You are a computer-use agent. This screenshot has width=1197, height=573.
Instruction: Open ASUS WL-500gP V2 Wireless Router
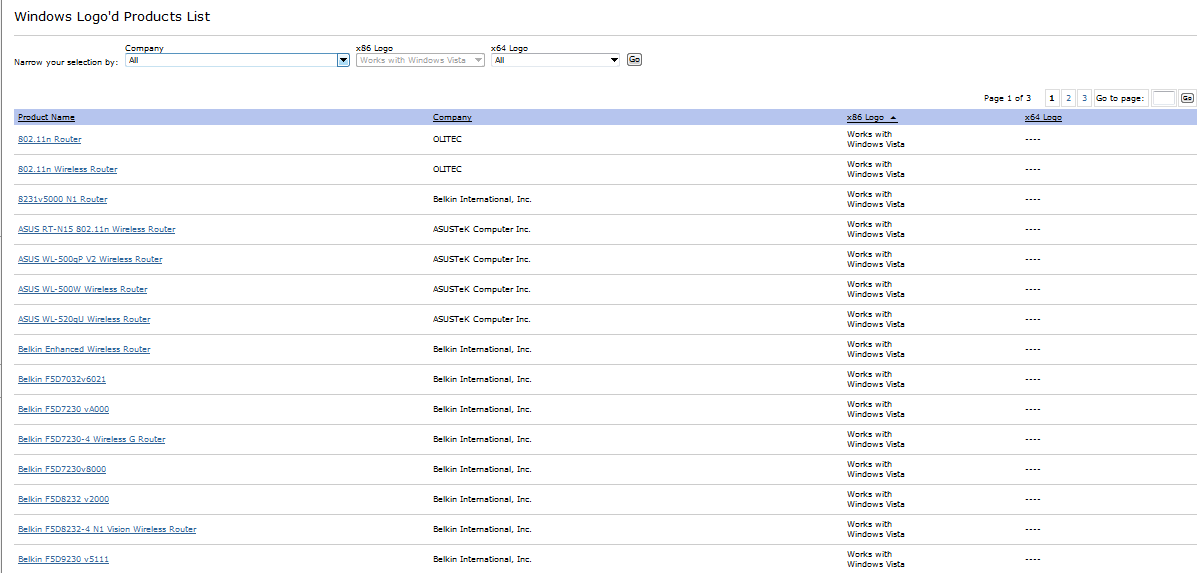90,259
